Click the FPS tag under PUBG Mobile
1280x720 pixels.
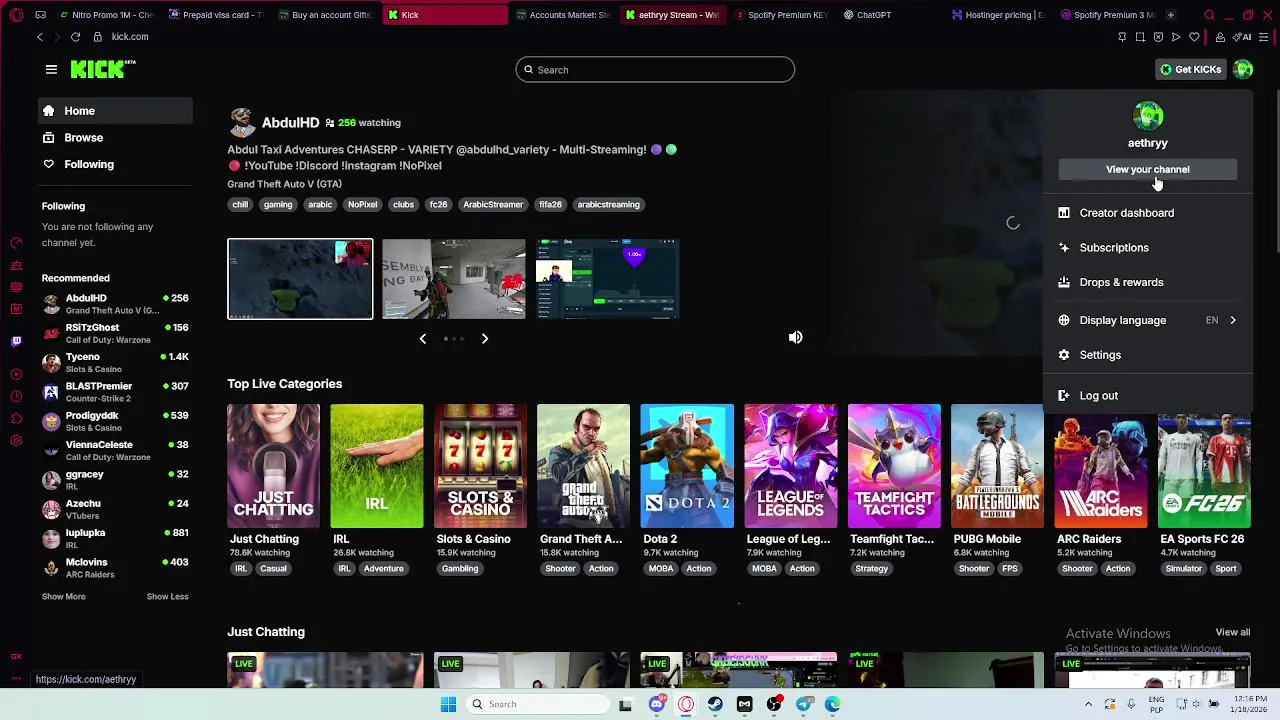(x=1010, y=569)
